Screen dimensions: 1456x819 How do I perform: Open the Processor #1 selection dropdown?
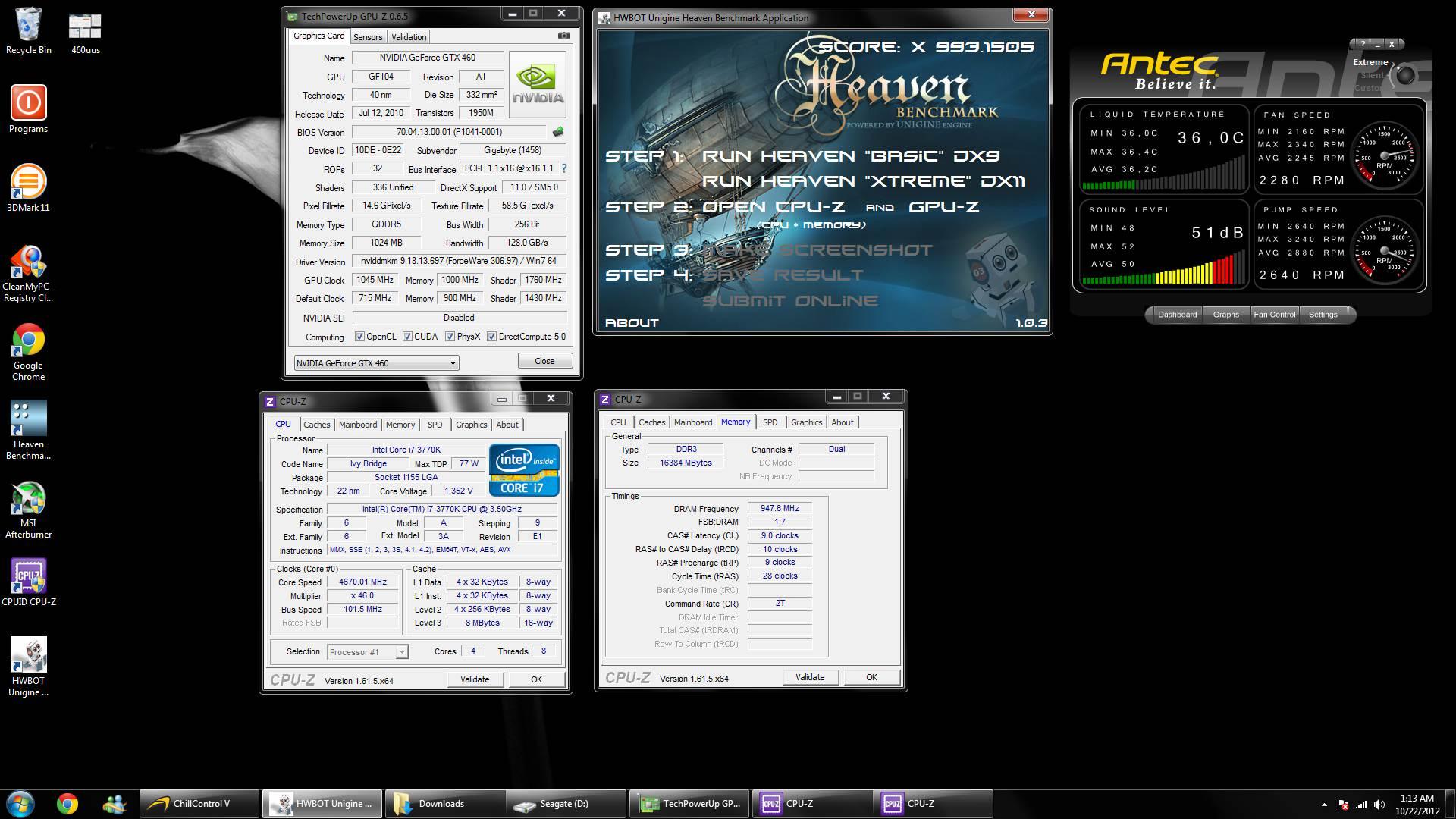point(367,652)
